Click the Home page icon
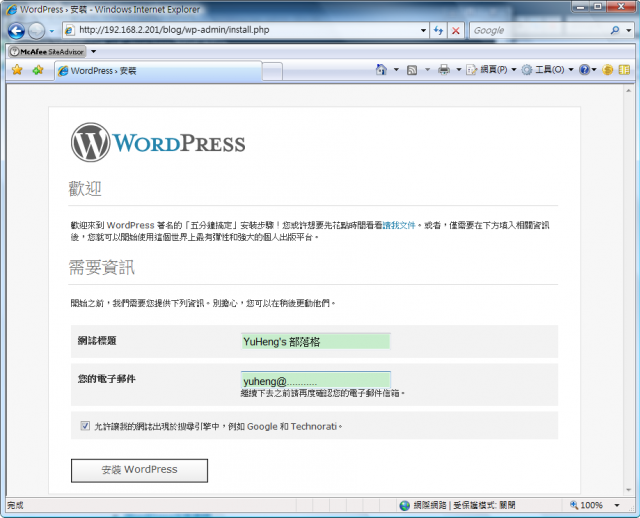The width and height of the screenshot is (640, 518). [381, 70]
